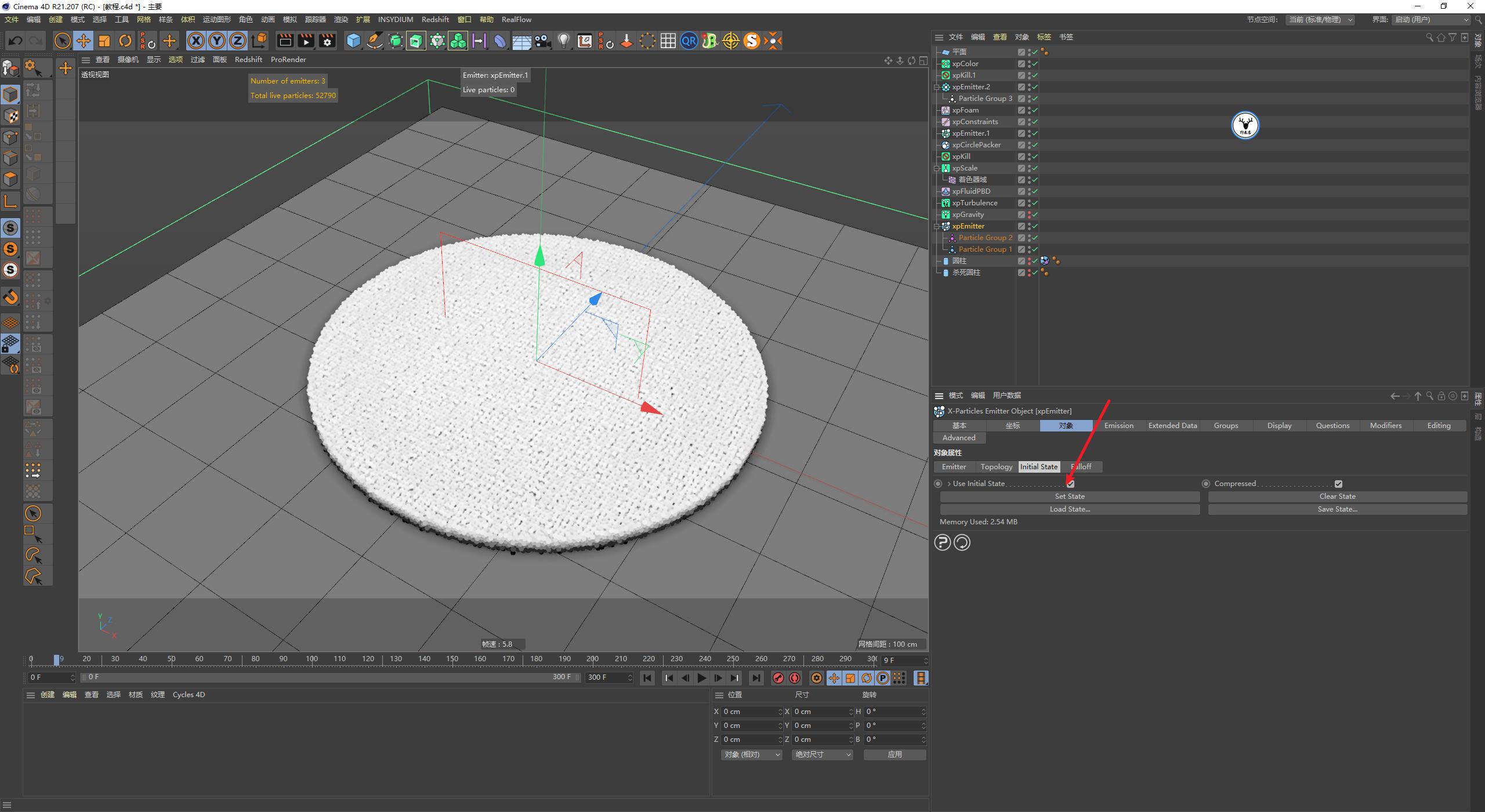Click the Render View icon

tap(284, 41)
